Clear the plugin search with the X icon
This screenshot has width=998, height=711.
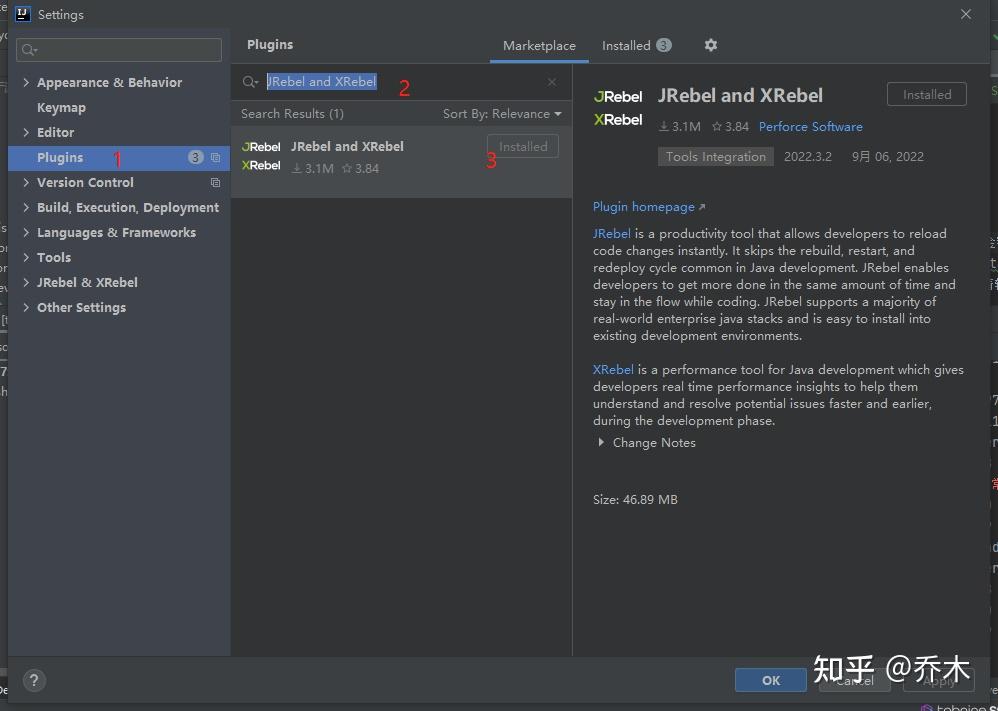[552, 82]
